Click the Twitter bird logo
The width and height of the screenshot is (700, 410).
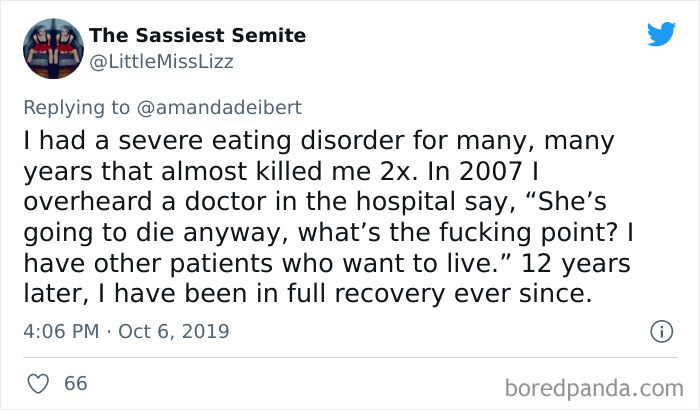pyautogui.click(x=660, y=33)
